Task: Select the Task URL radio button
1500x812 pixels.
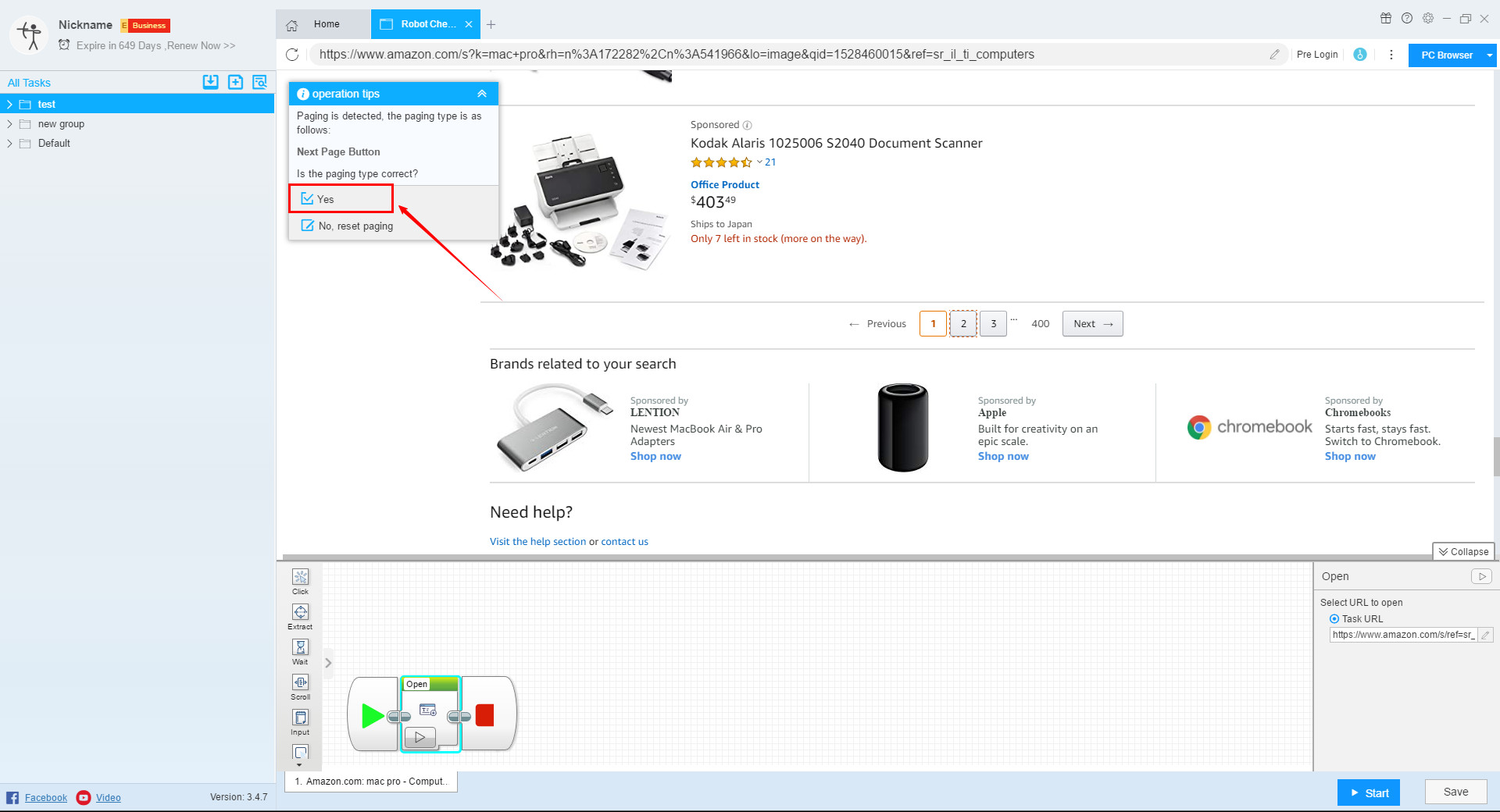Action: [1334, 619]
